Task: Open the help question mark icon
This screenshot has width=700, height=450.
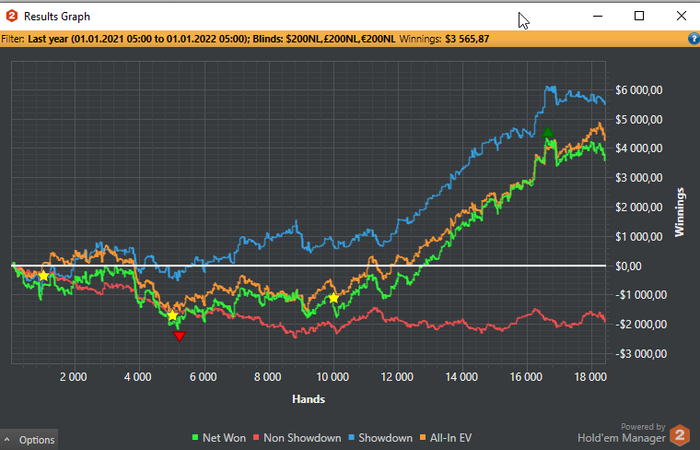Action: pyautogui.click(x=694, y=39)
